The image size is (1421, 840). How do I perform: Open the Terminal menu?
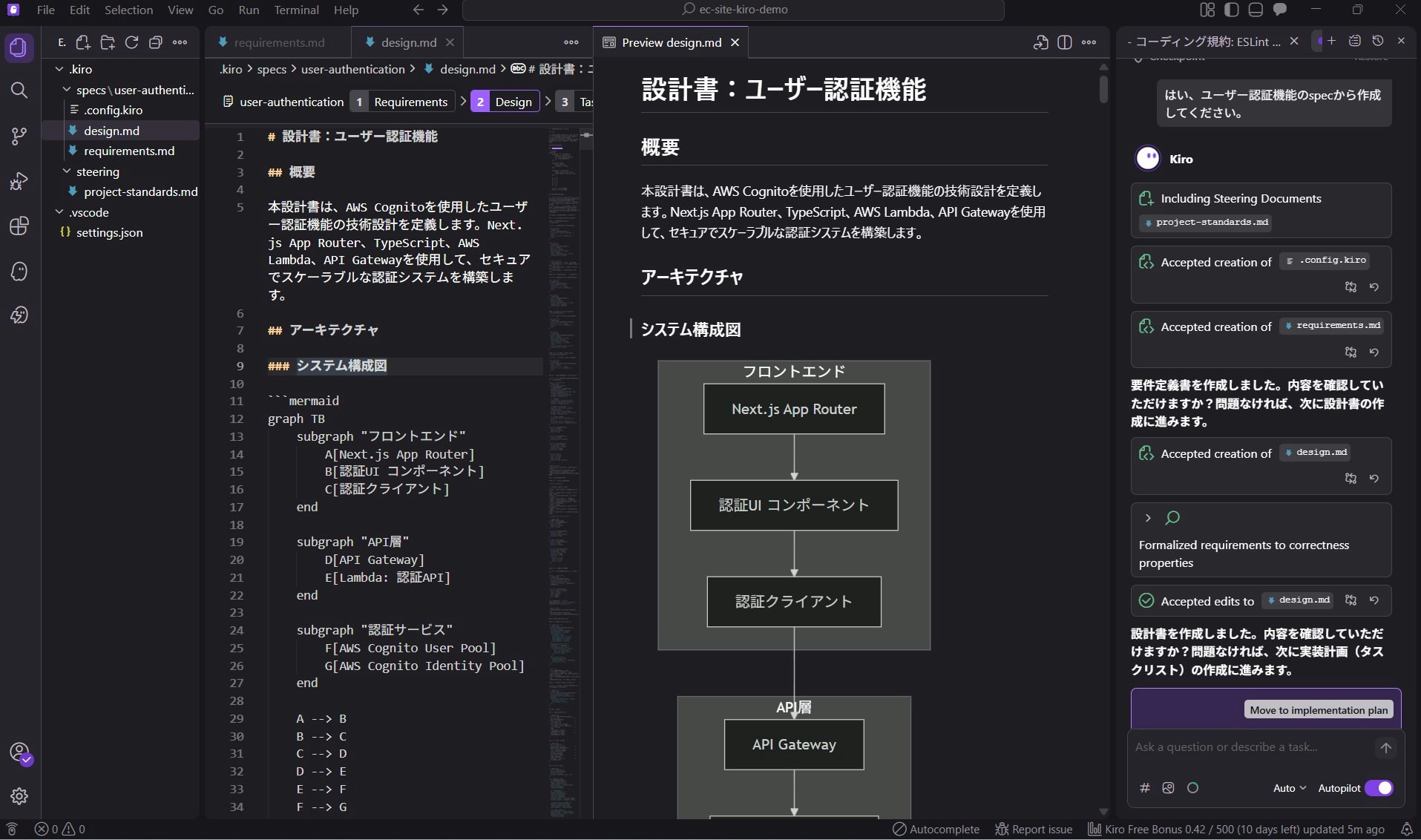296,10
